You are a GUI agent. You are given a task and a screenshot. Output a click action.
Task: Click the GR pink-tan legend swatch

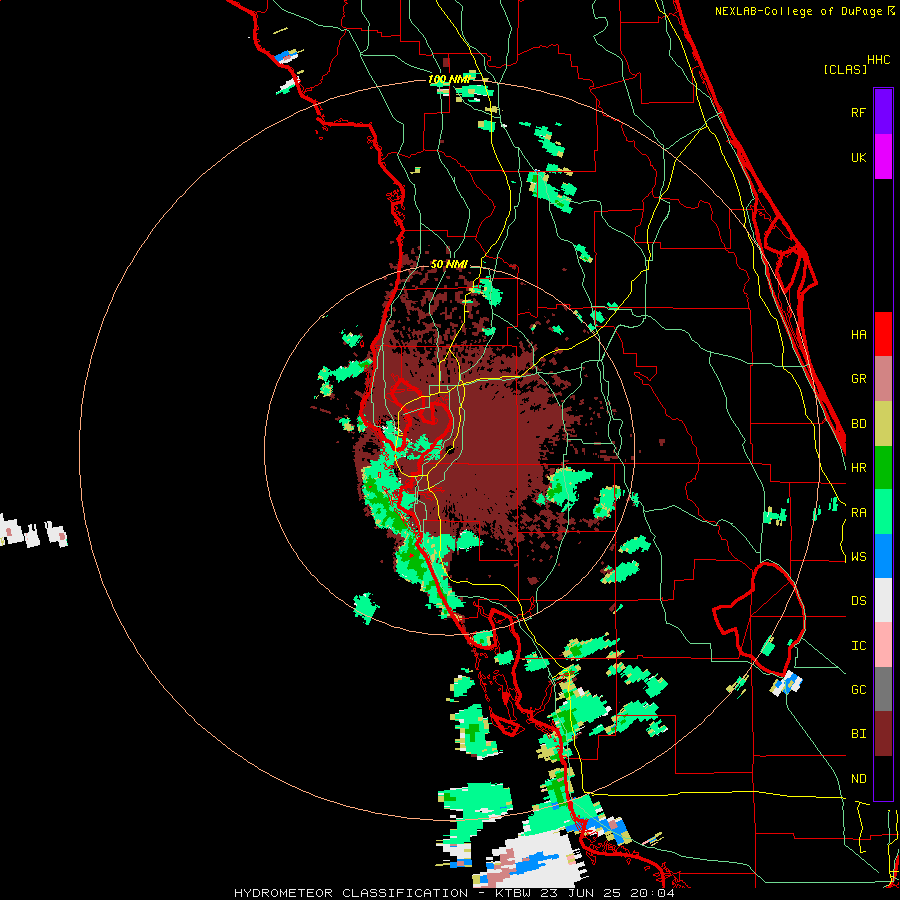pyautogui.click(x=883, y=378)
